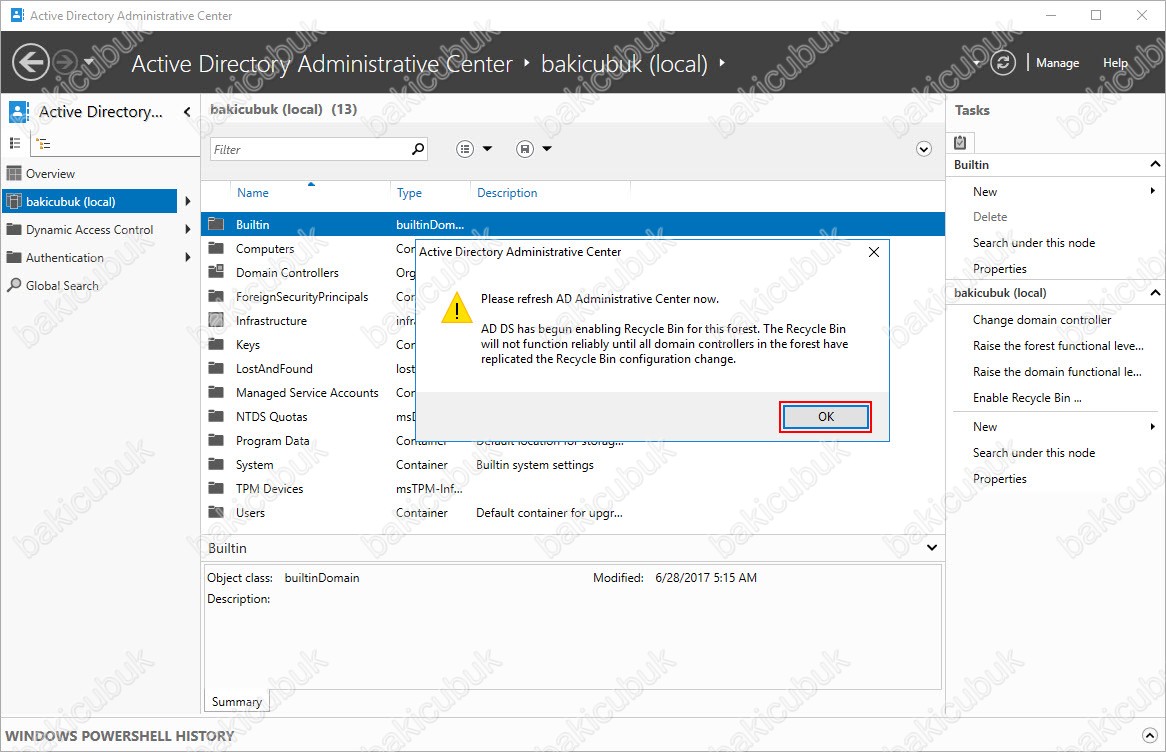Viewport: 1166px width, 752px height.
Task: Expand Authentication node arrow
Action: coord(187,257)
